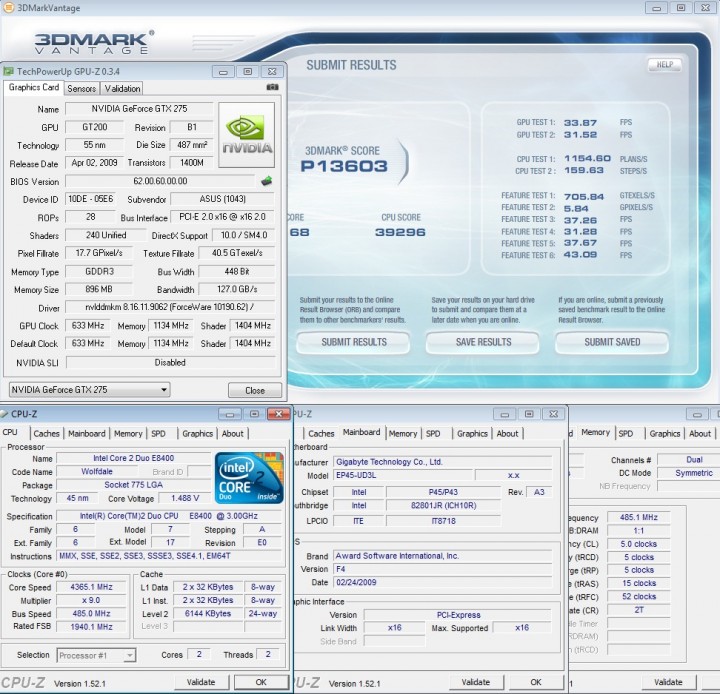Click the NVIDIA SLI field showing Disabled
This screenshot has width=720, height=694.
pyautogui.click(x=170, y=363)
